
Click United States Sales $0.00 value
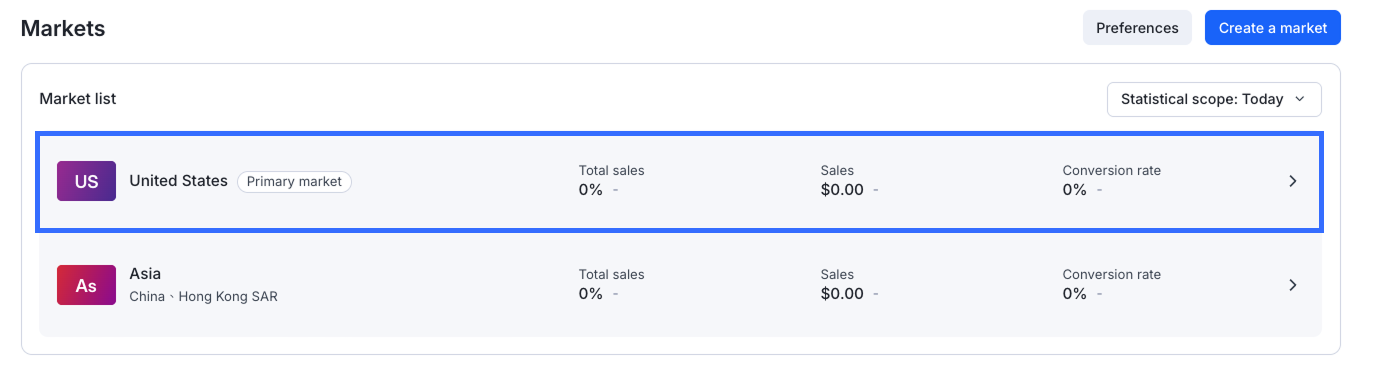(x=842, y=189)
